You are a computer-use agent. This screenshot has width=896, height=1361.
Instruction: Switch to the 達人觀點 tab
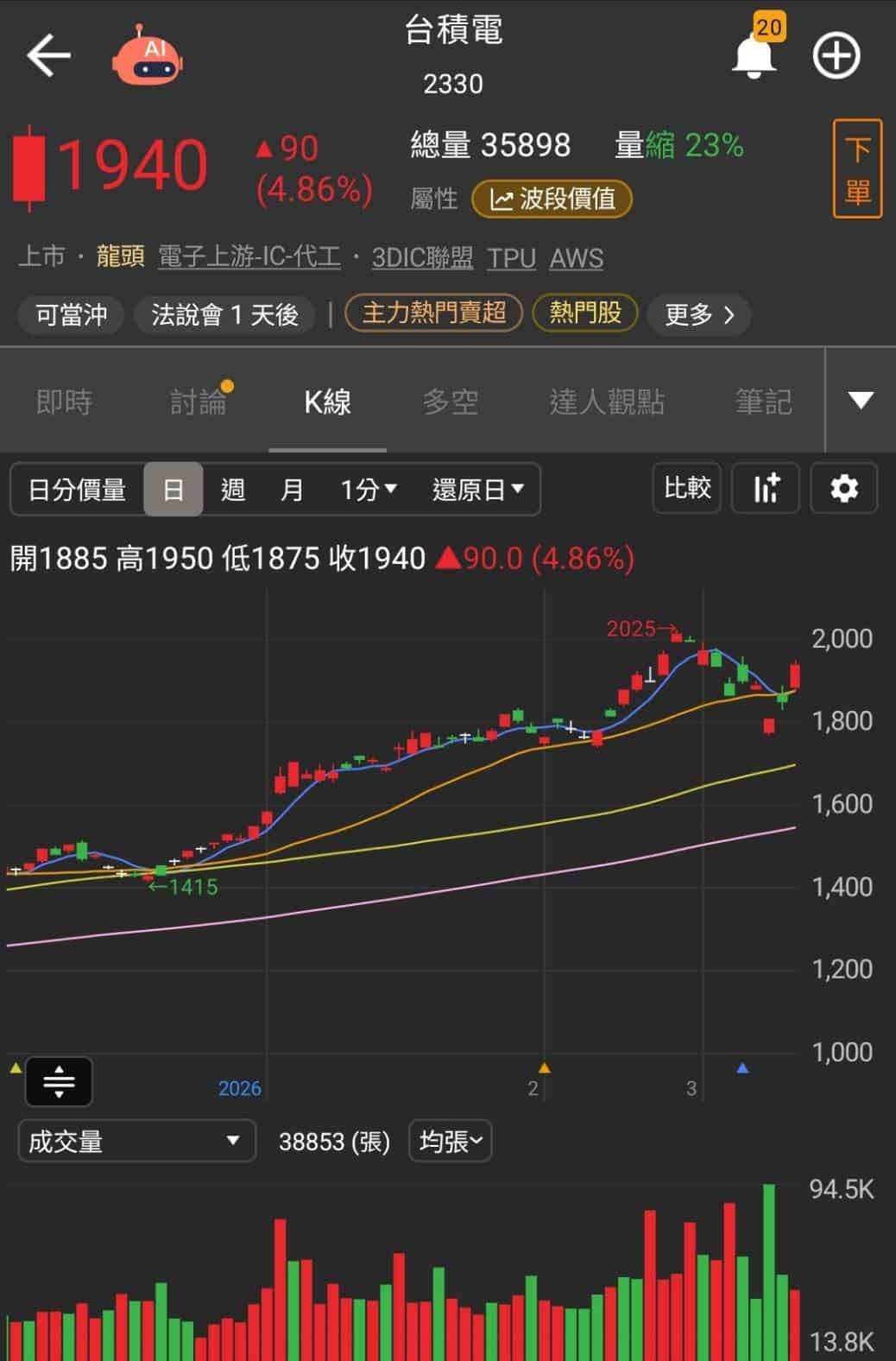[x=607, y=402]
